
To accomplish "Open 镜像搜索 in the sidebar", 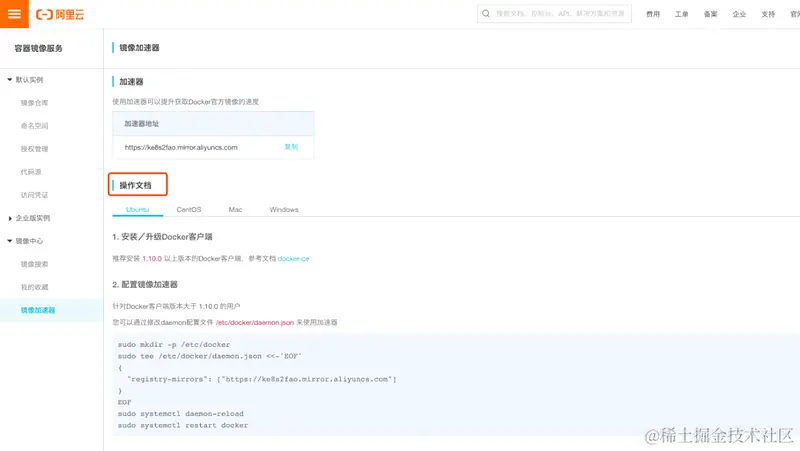I will 34,264.
